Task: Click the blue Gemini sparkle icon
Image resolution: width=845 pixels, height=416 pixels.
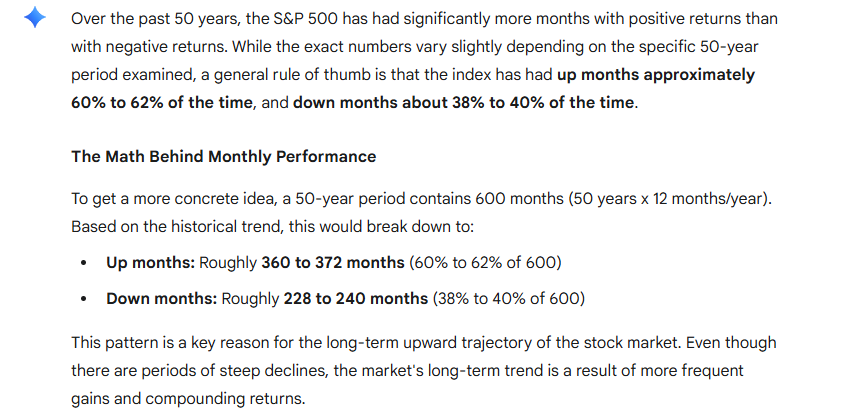Action: 35,19
